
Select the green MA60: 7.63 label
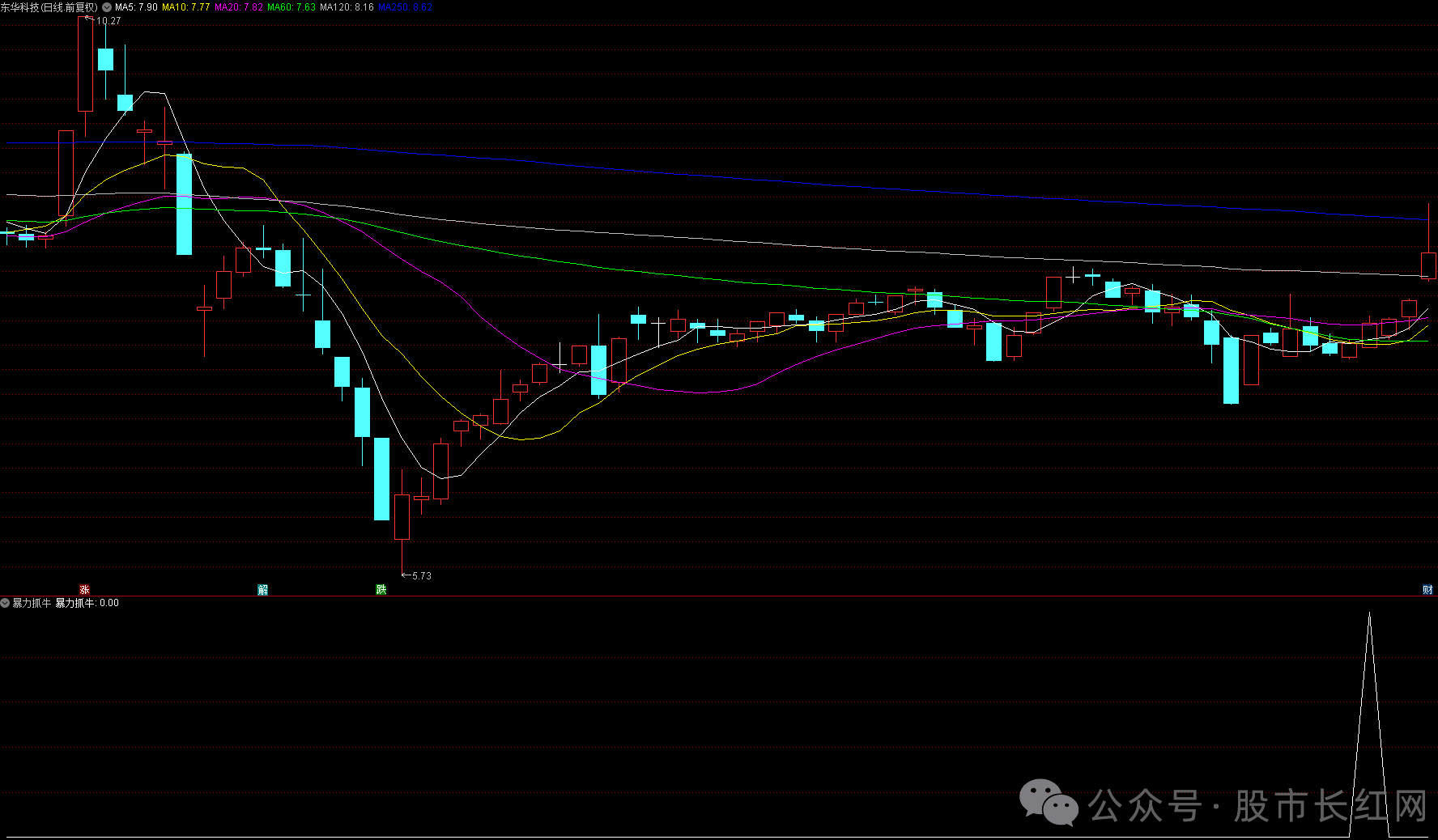(291, 7)
